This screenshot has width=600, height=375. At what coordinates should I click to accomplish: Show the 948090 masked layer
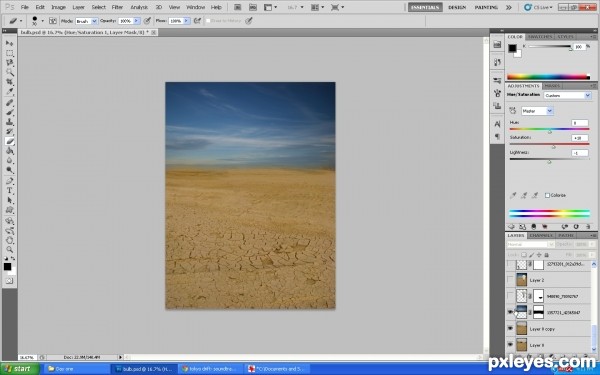510,296
